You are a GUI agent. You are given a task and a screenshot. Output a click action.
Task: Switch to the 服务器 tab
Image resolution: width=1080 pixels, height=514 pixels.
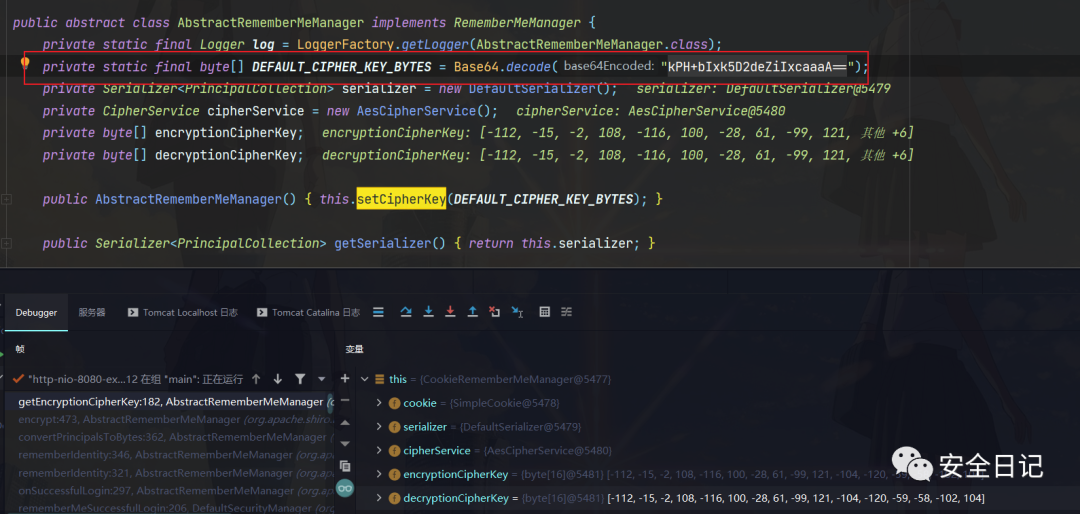tap(92, 312)
